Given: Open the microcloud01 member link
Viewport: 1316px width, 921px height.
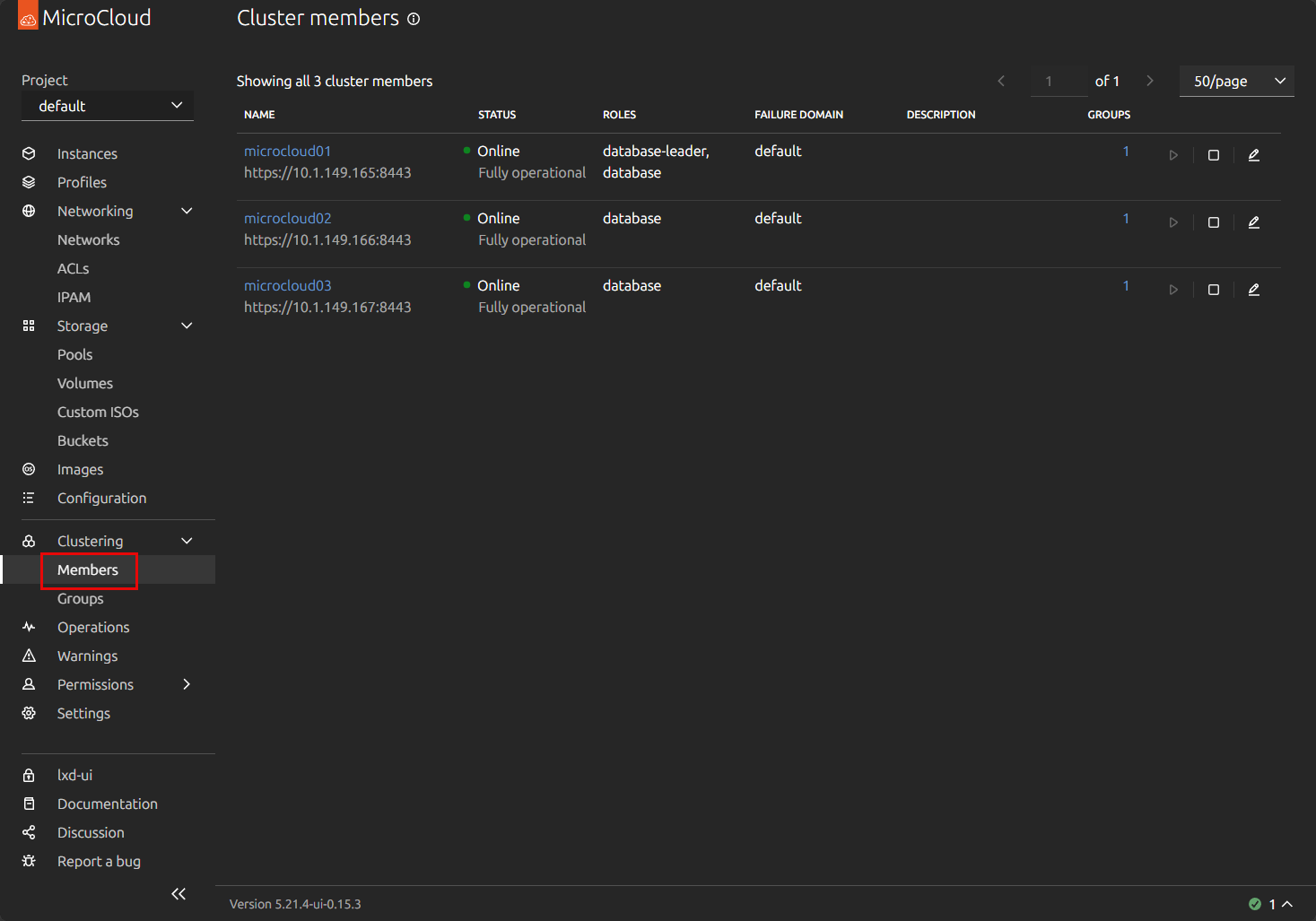Looking at the screenshot, I should coord(287,151).
